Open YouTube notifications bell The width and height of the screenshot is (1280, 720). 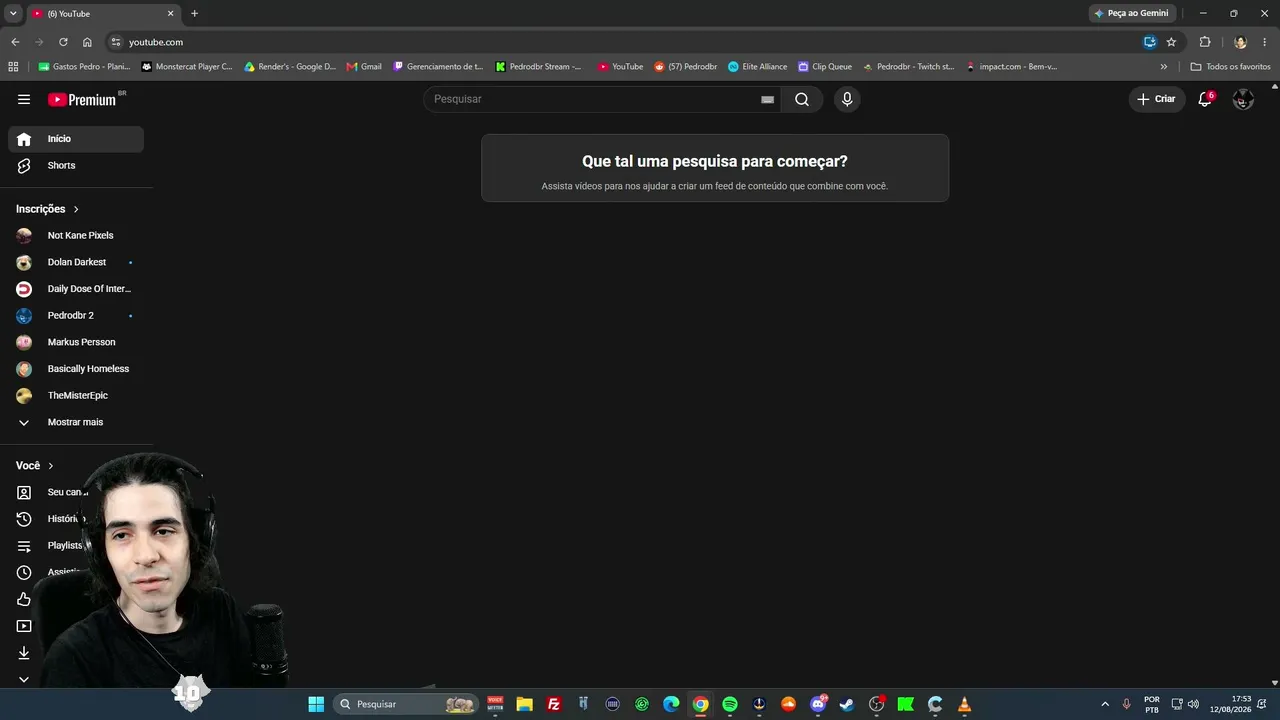point(1205,99)
